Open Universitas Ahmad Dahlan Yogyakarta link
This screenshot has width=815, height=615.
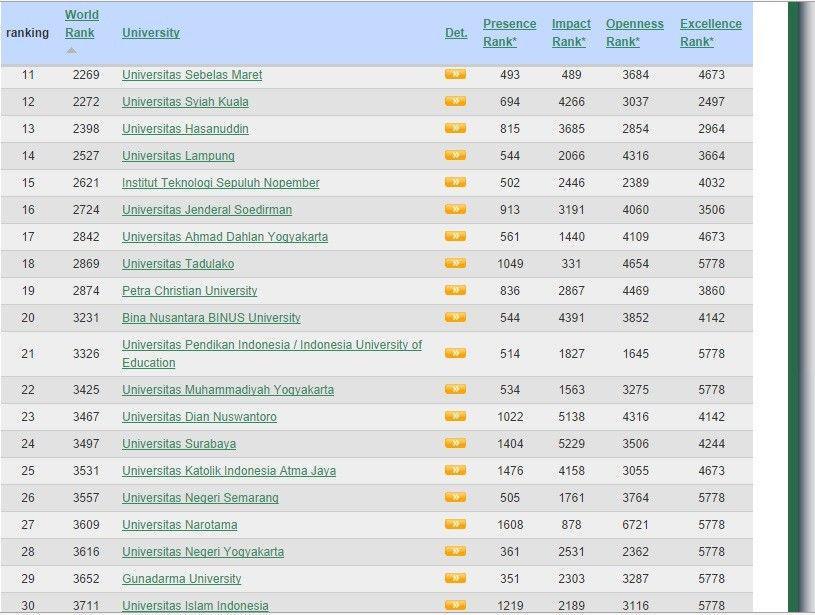pyautogui.click(x=225, y=237)
